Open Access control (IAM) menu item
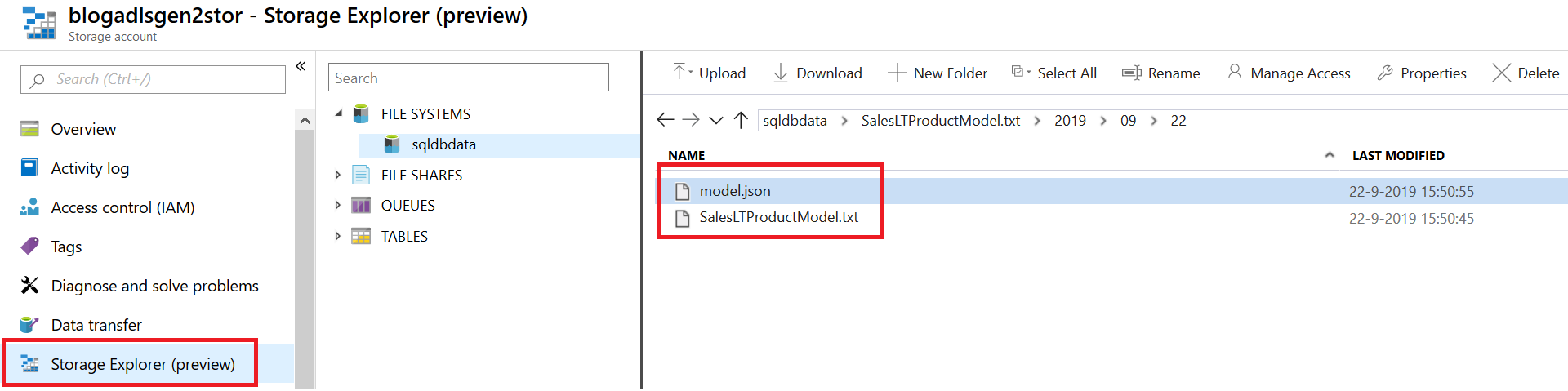The image size is (1568, 391). 122,207
